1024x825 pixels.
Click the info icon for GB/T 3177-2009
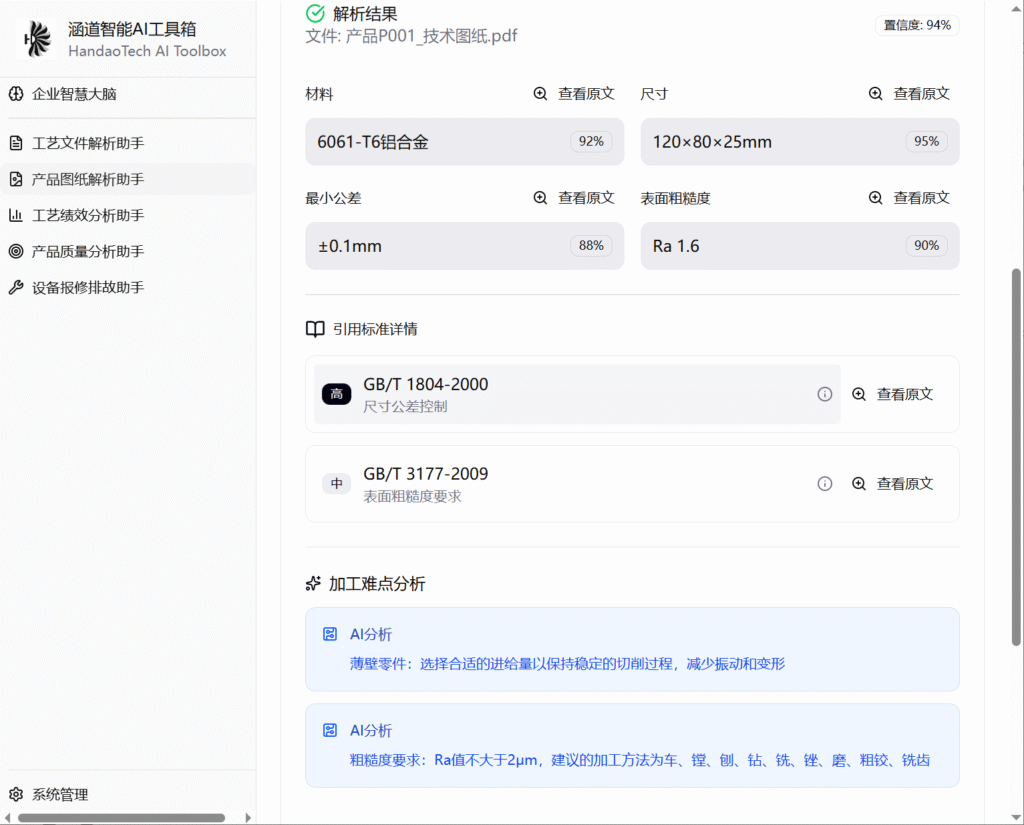[825, 484]
